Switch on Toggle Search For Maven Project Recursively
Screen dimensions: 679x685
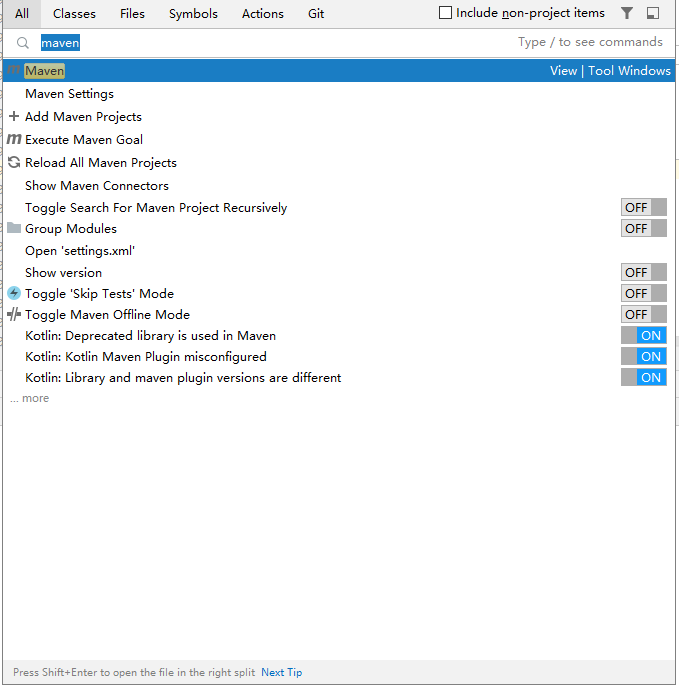[644, 208]
